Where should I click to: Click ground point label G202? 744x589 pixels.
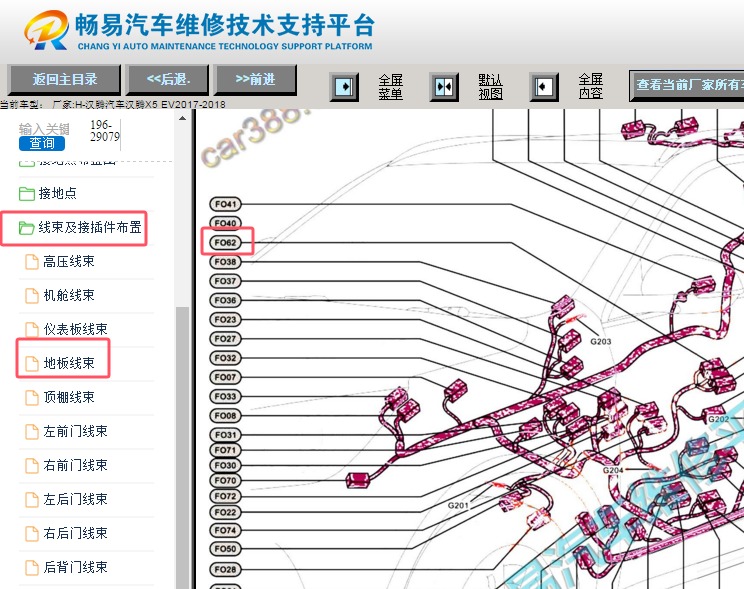pyautogui.click(x=718, y=419)
